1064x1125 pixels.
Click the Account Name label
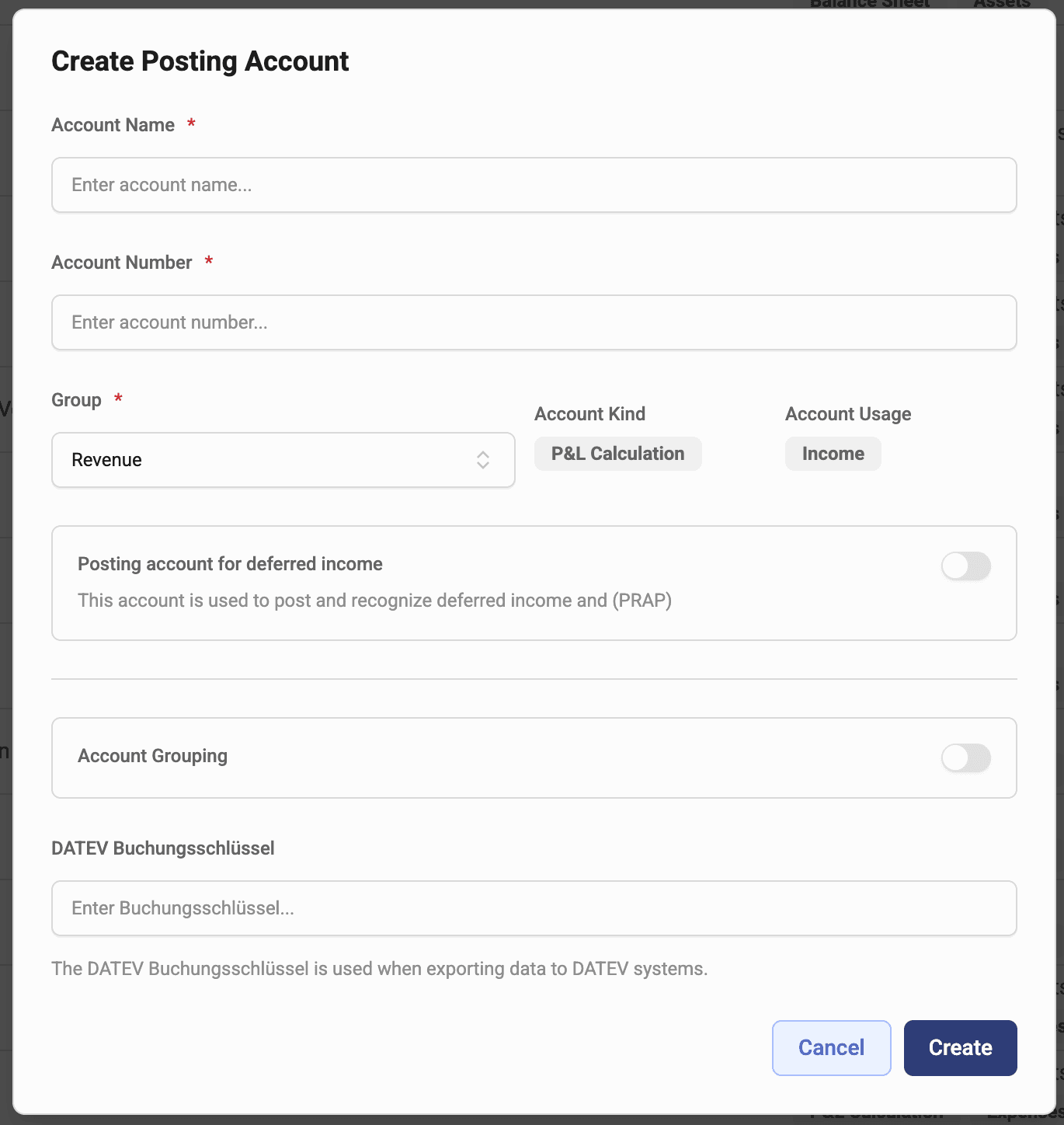(x=113, y=125)
